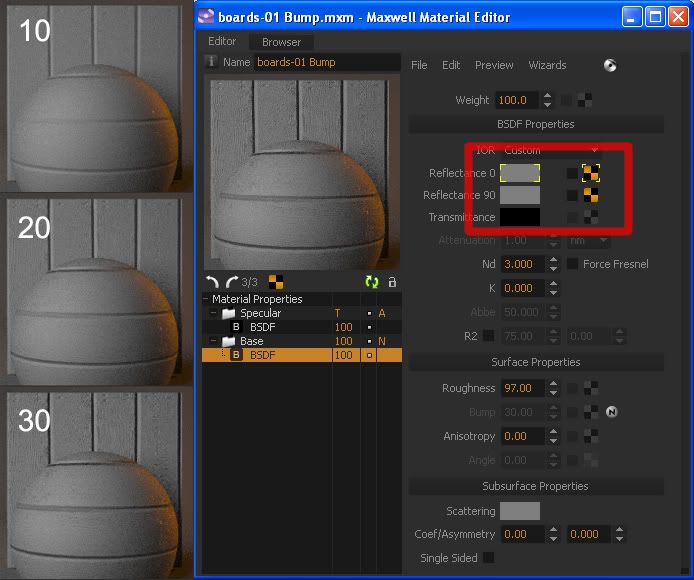Click the info icon beside Name

(211, 62)
